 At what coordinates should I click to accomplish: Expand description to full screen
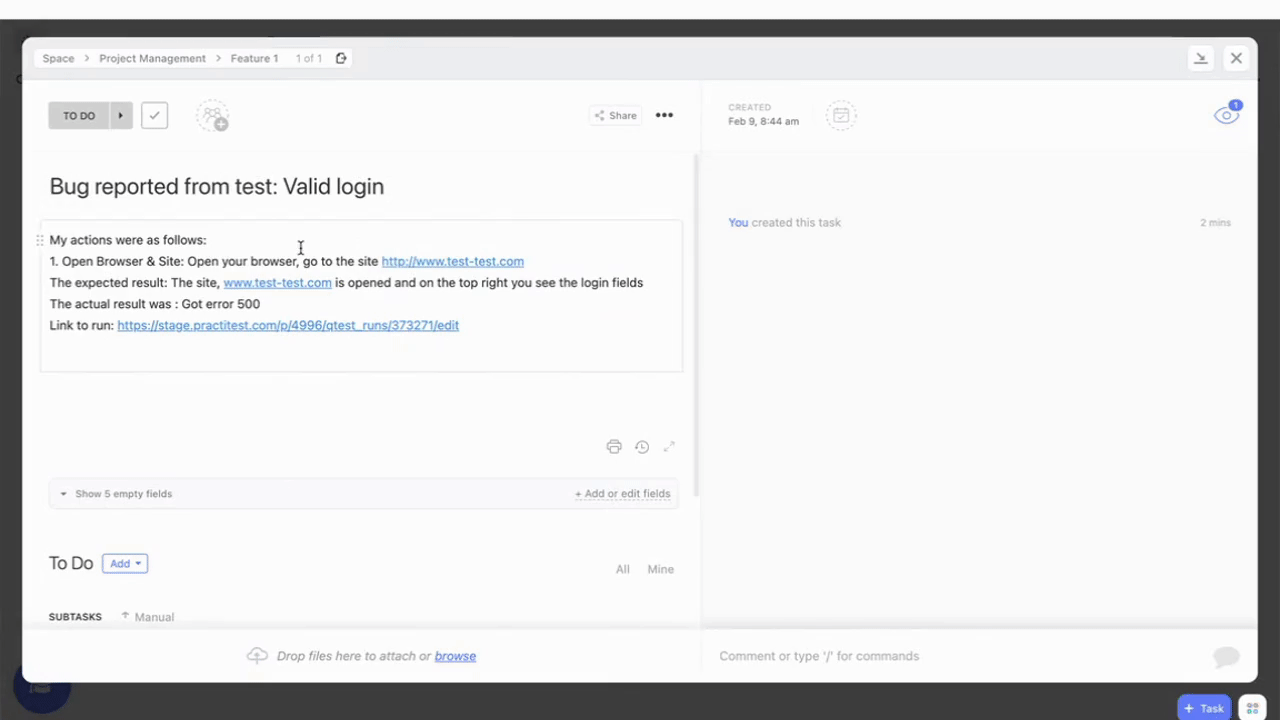669,447
